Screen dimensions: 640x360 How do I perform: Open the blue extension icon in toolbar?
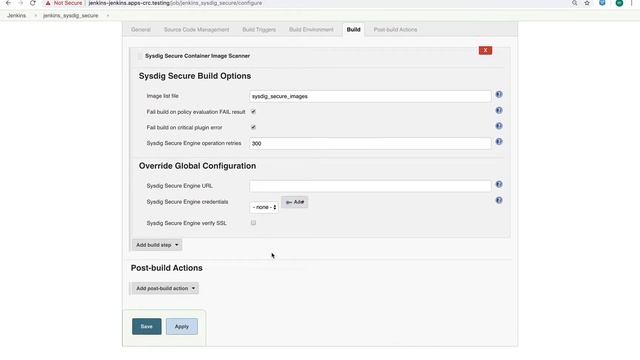pyautogui.click(x=602, y=3)
